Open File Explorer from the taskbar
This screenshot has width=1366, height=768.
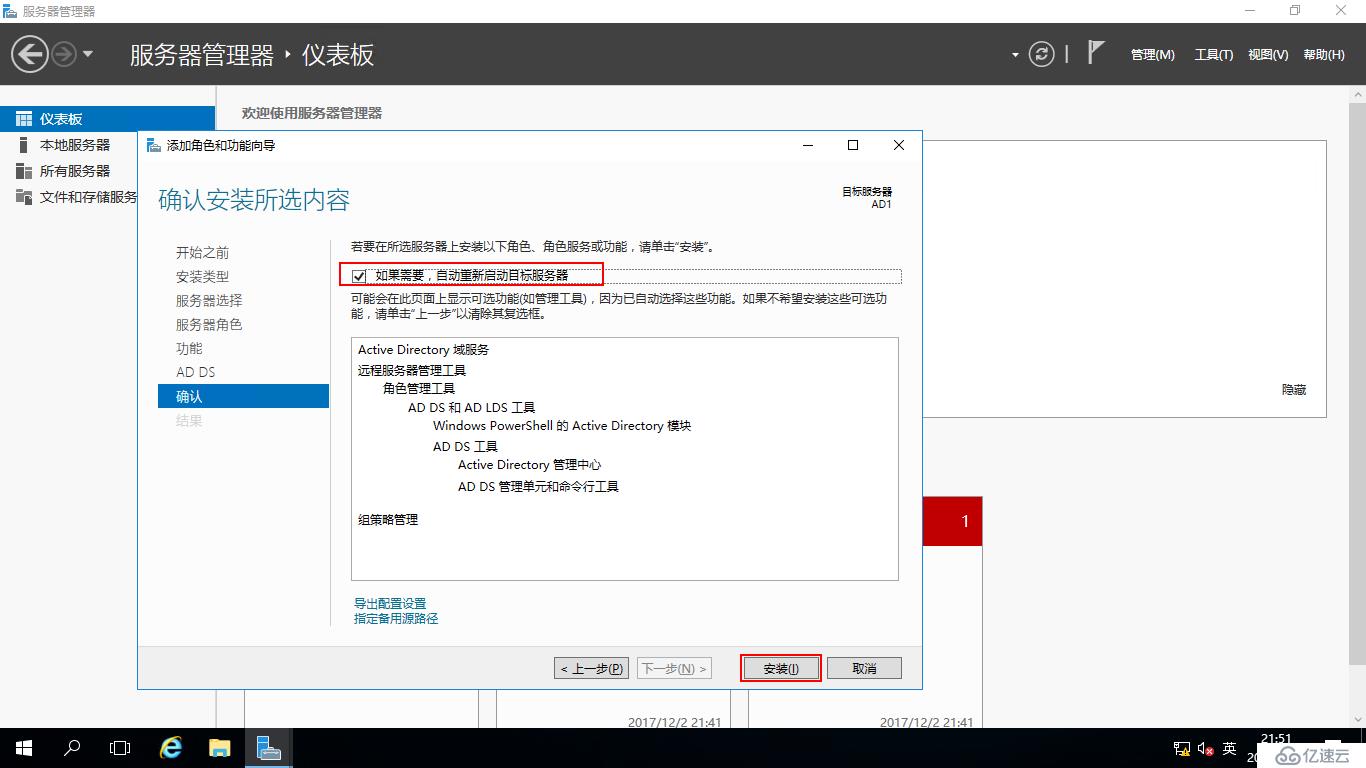coord(219,748)
